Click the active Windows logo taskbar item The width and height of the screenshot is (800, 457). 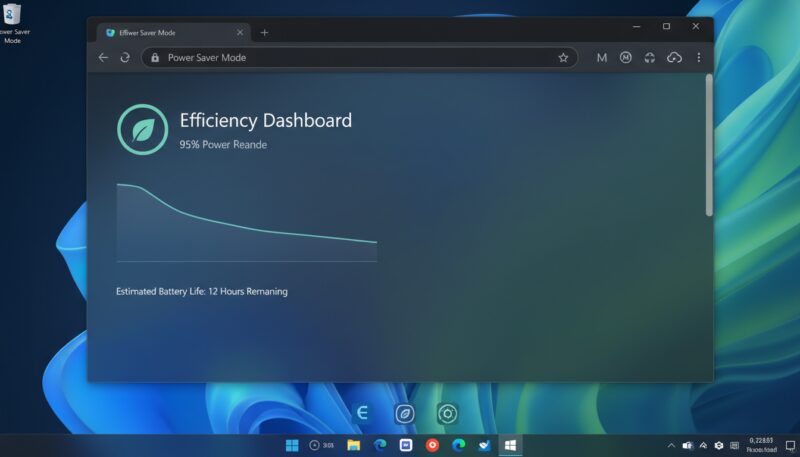(510, 445)
